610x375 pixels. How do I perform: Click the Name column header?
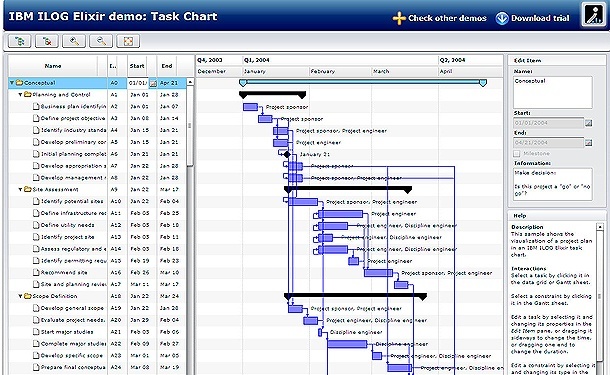[53, 66]
